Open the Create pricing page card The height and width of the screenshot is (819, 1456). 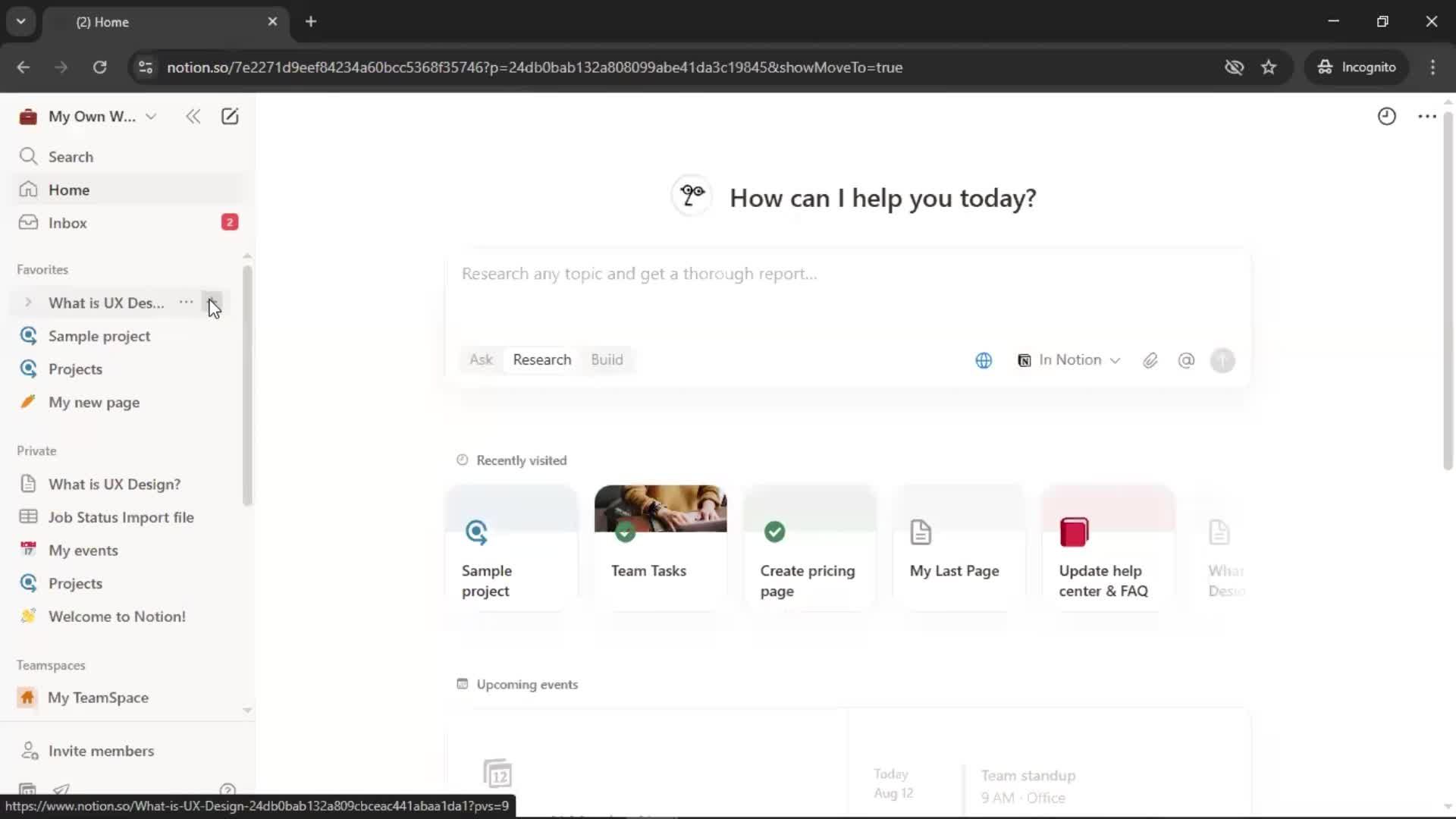click(x=810, y=548)
